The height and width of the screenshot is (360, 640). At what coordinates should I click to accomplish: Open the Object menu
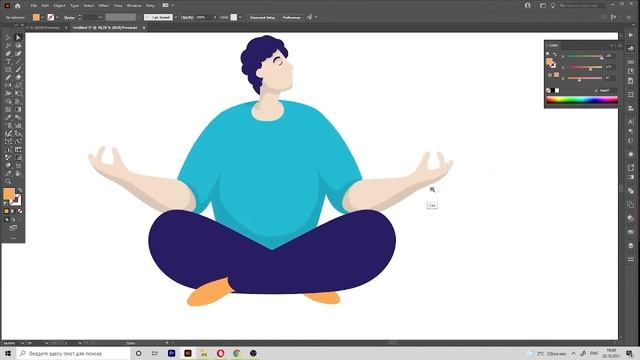pyautogui.click(x=60, y=6)
